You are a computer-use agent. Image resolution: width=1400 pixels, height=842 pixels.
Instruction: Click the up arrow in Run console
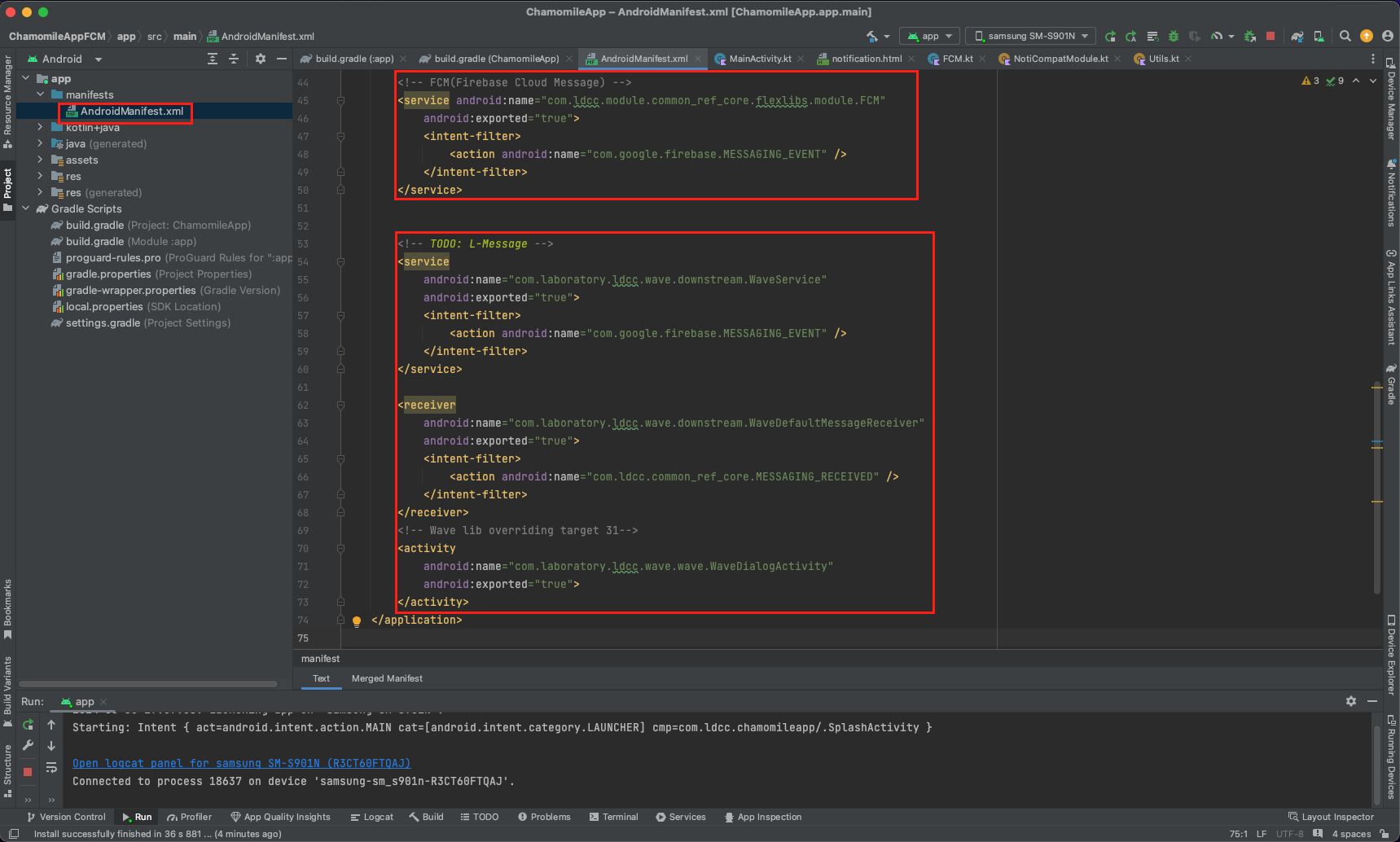[51, 725]
